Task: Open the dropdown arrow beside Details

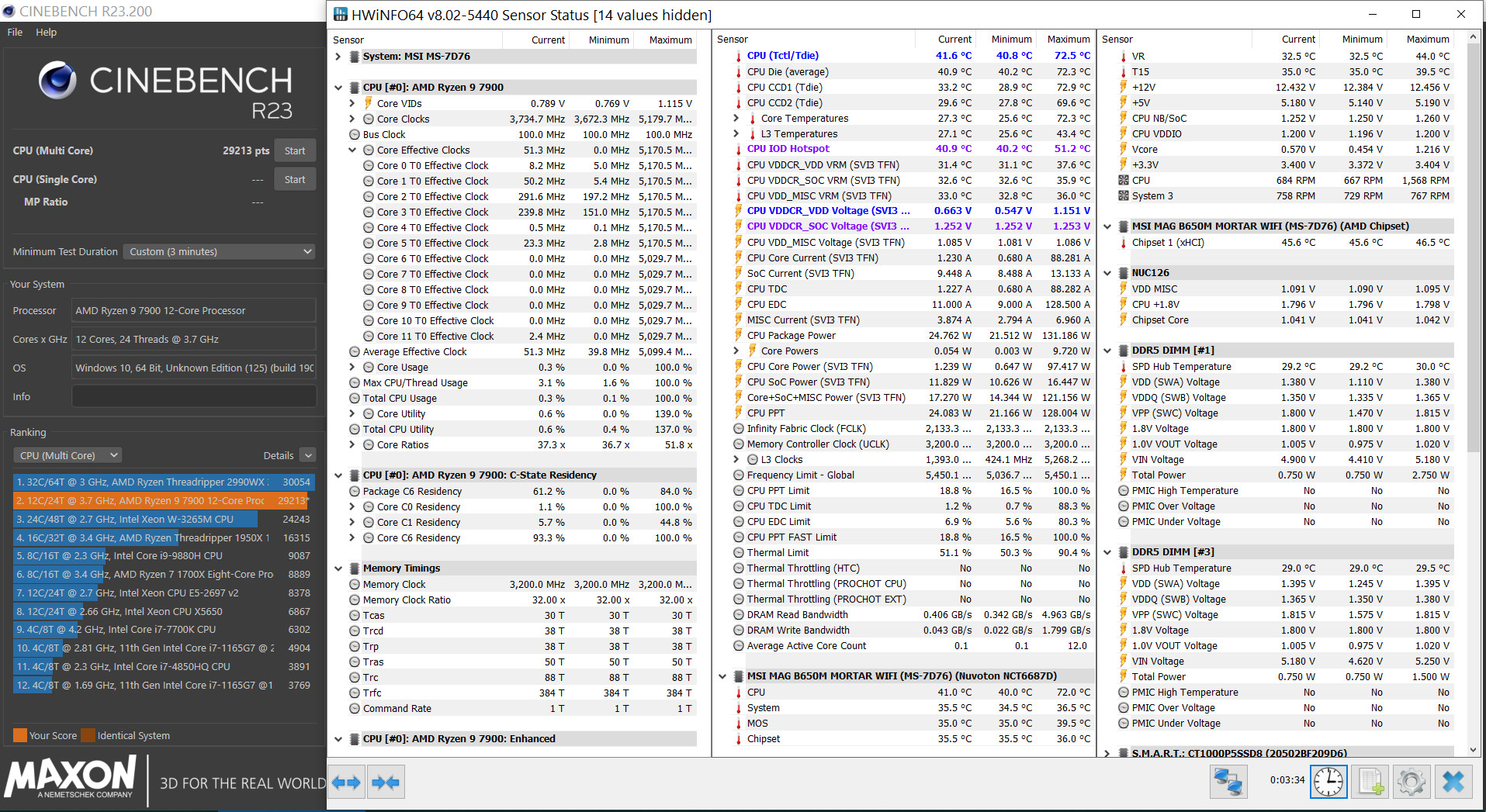Action: point(308,455)
